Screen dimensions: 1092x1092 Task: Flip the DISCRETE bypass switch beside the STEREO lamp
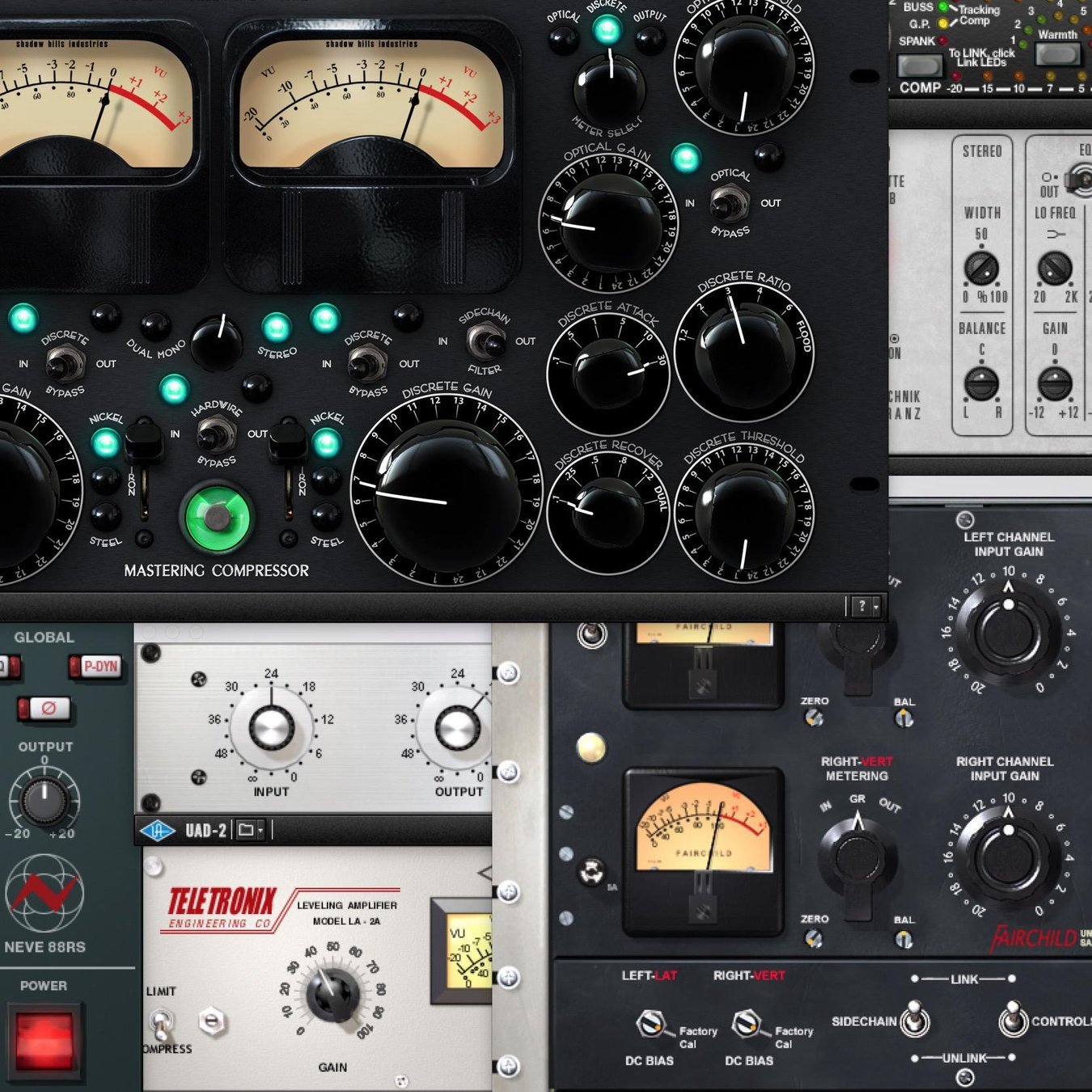(x=368, y=363)
